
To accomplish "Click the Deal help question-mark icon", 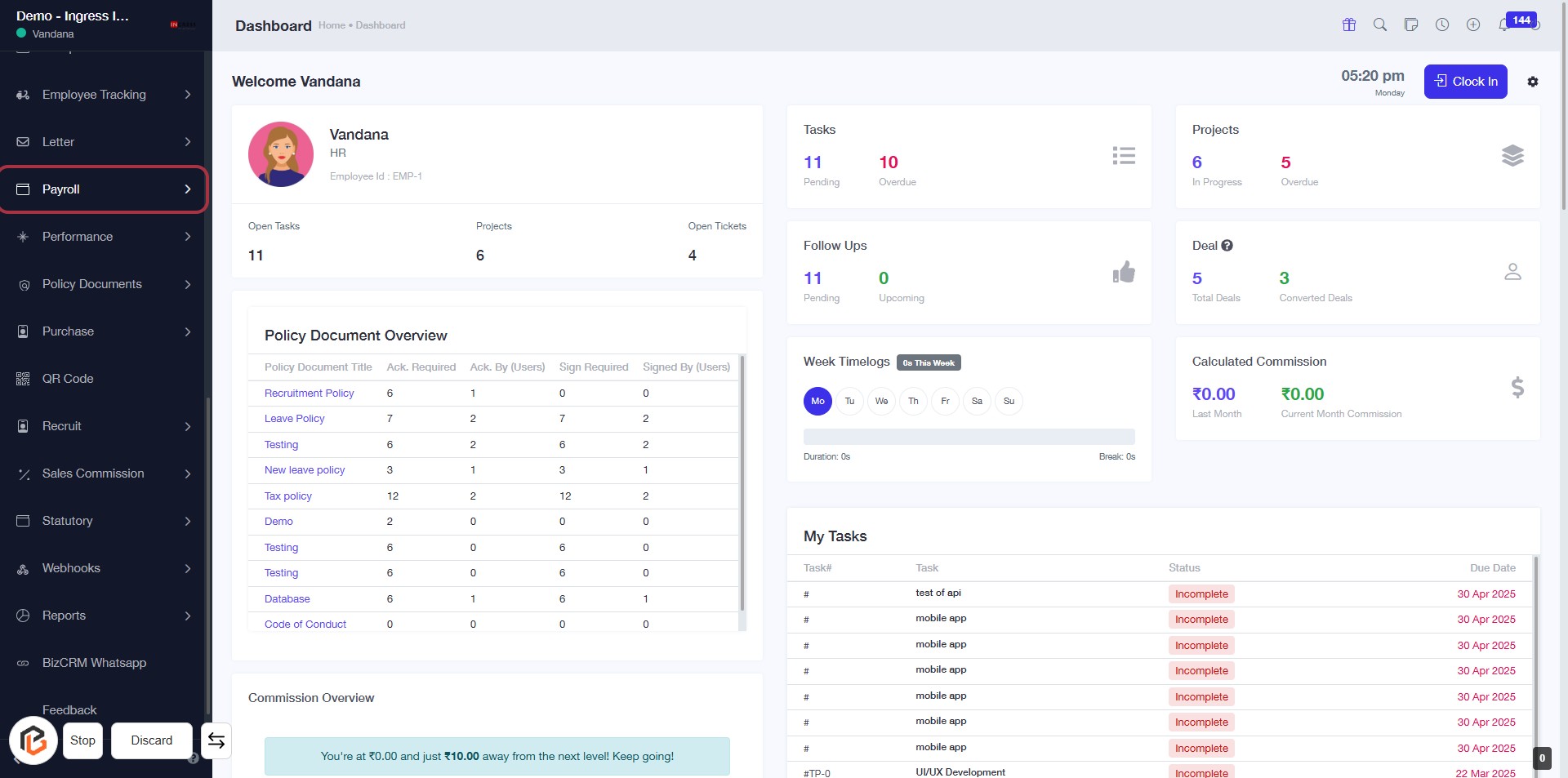I will [x=1227, y=246].
